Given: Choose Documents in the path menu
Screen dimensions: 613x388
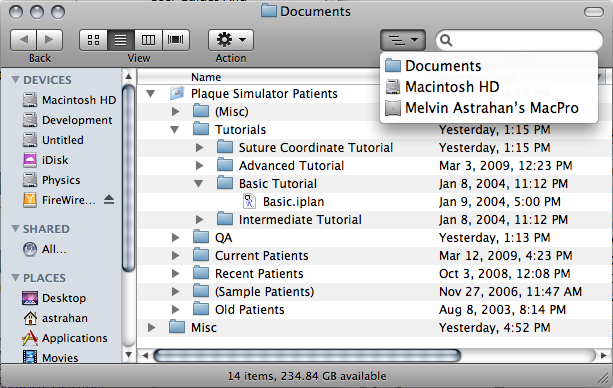Looking at the screenshot, I should point(489,66).
